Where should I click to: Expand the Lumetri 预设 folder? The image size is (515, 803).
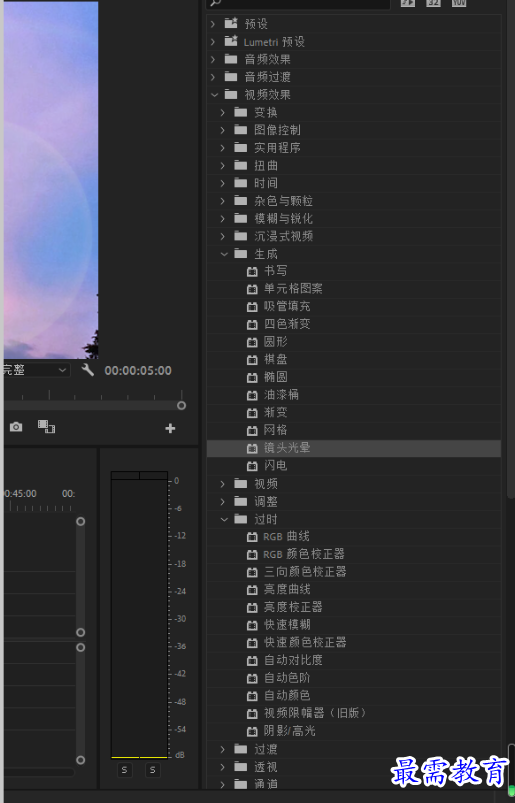pyautogui.click(x=213, y=41)
